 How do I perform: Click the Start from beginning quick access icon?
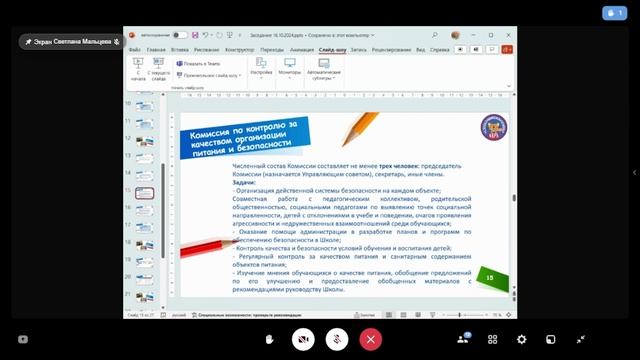(230, 35)
